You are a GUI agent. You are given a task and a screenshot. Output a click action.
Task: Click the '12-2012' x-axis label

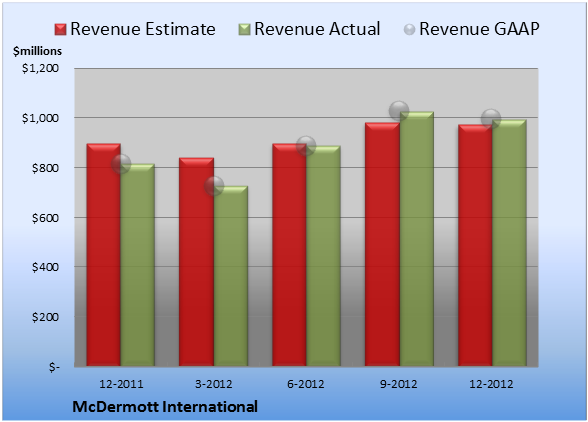pyautogui.click(x=491, y=384)
